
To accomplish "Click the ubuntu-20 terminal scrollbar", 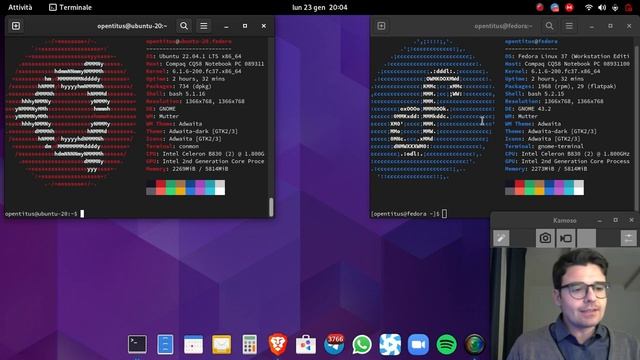I will [271, 207].
